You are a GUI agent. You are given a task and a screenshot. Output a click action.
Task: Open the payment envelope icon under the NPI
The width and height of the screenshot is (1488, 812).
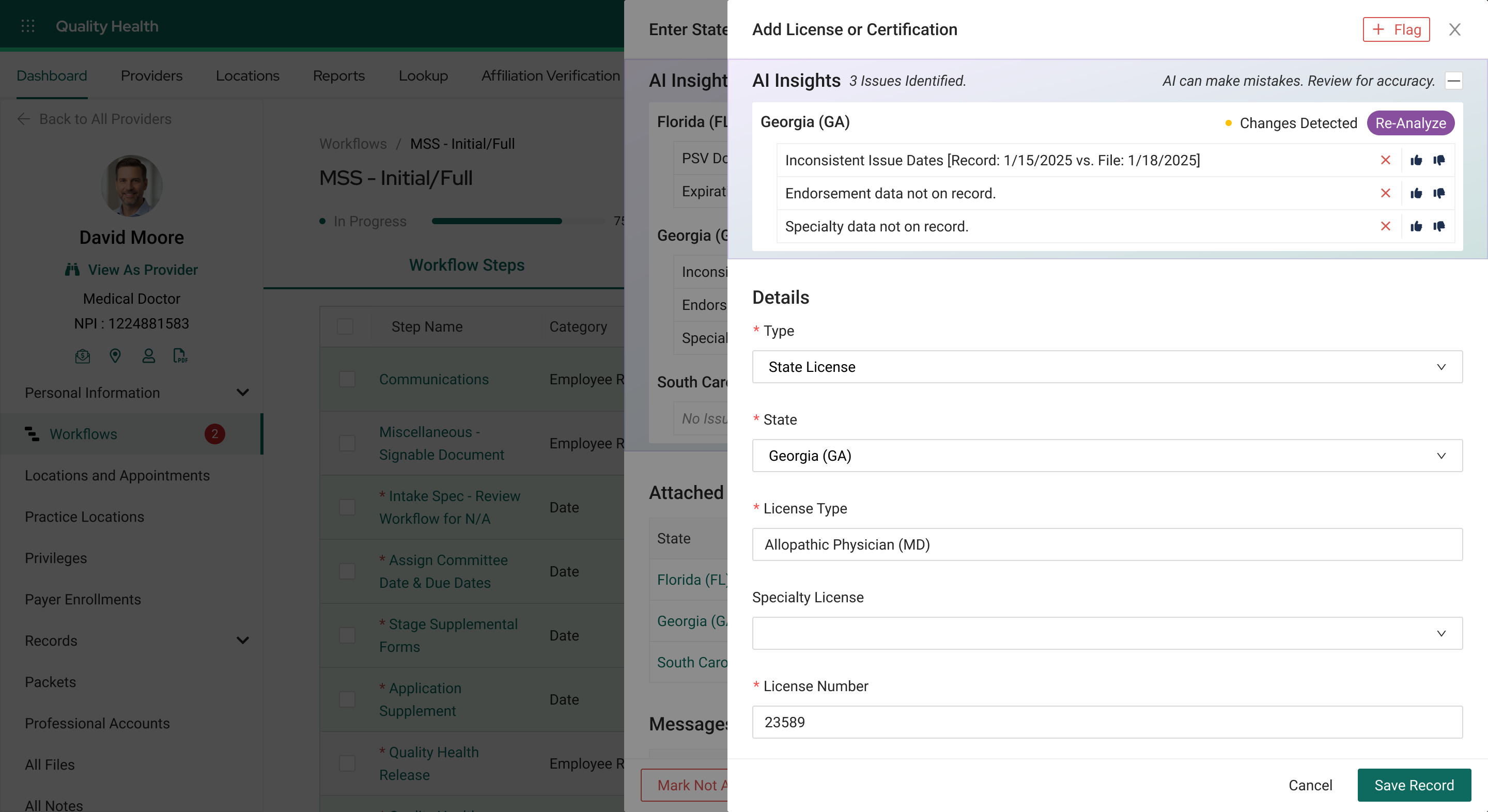coord(83,356)
